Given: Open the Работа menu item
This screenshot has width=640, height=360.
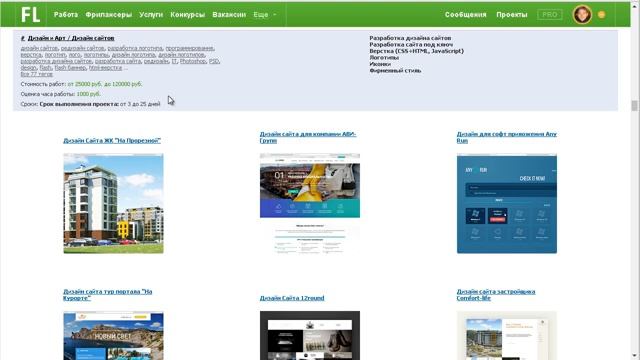Looking at the screenshot, I should [66, 15].
